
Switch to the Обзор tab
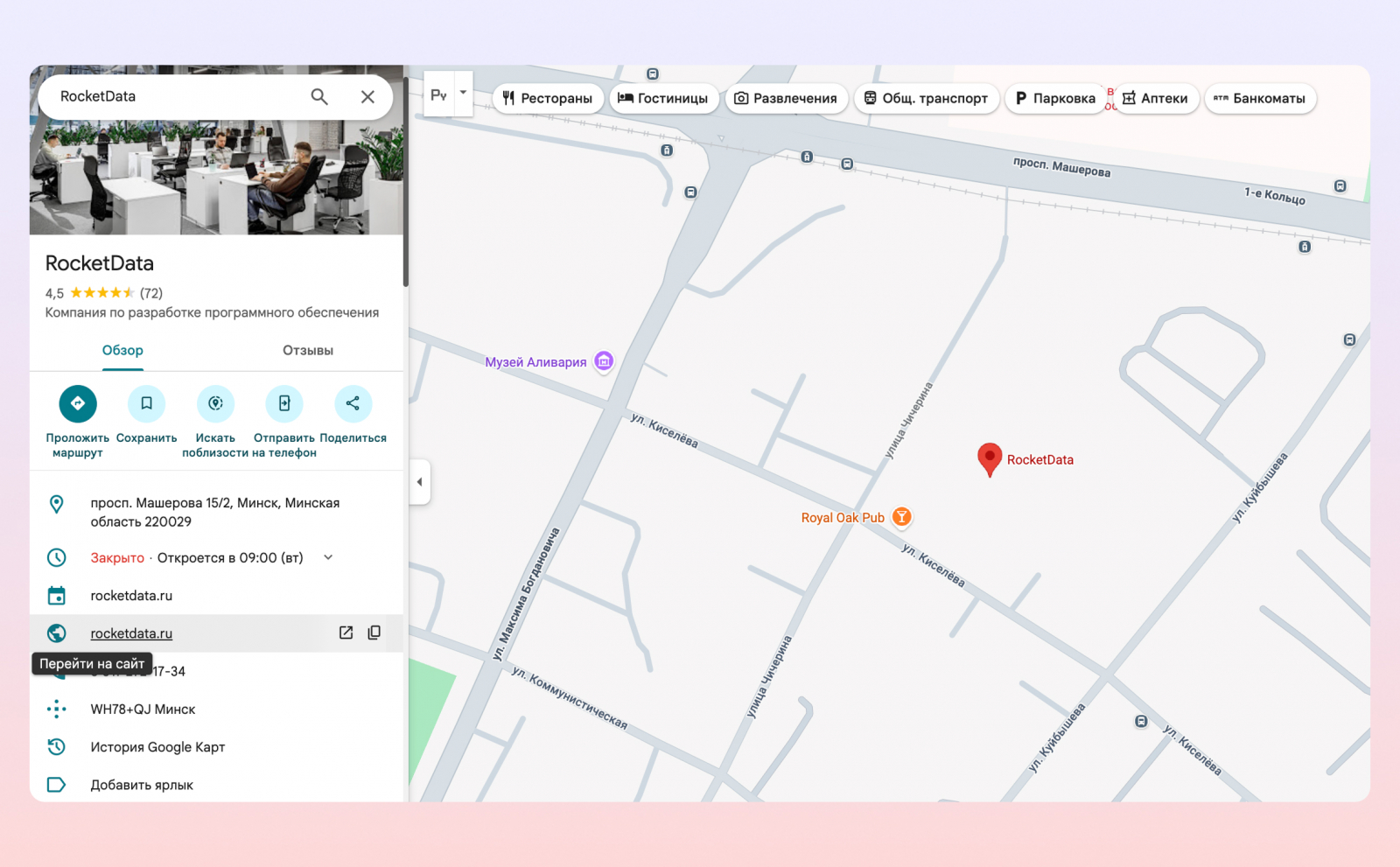(x=122, y=351)
